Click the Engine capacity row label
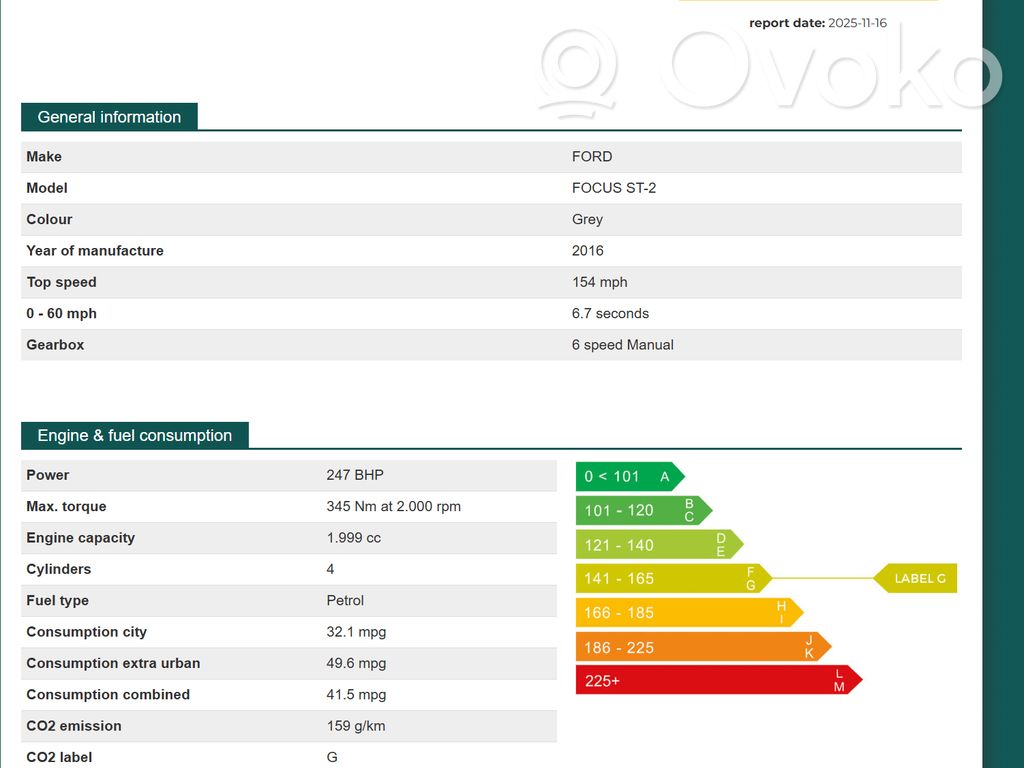 click(x=80, y=537)
